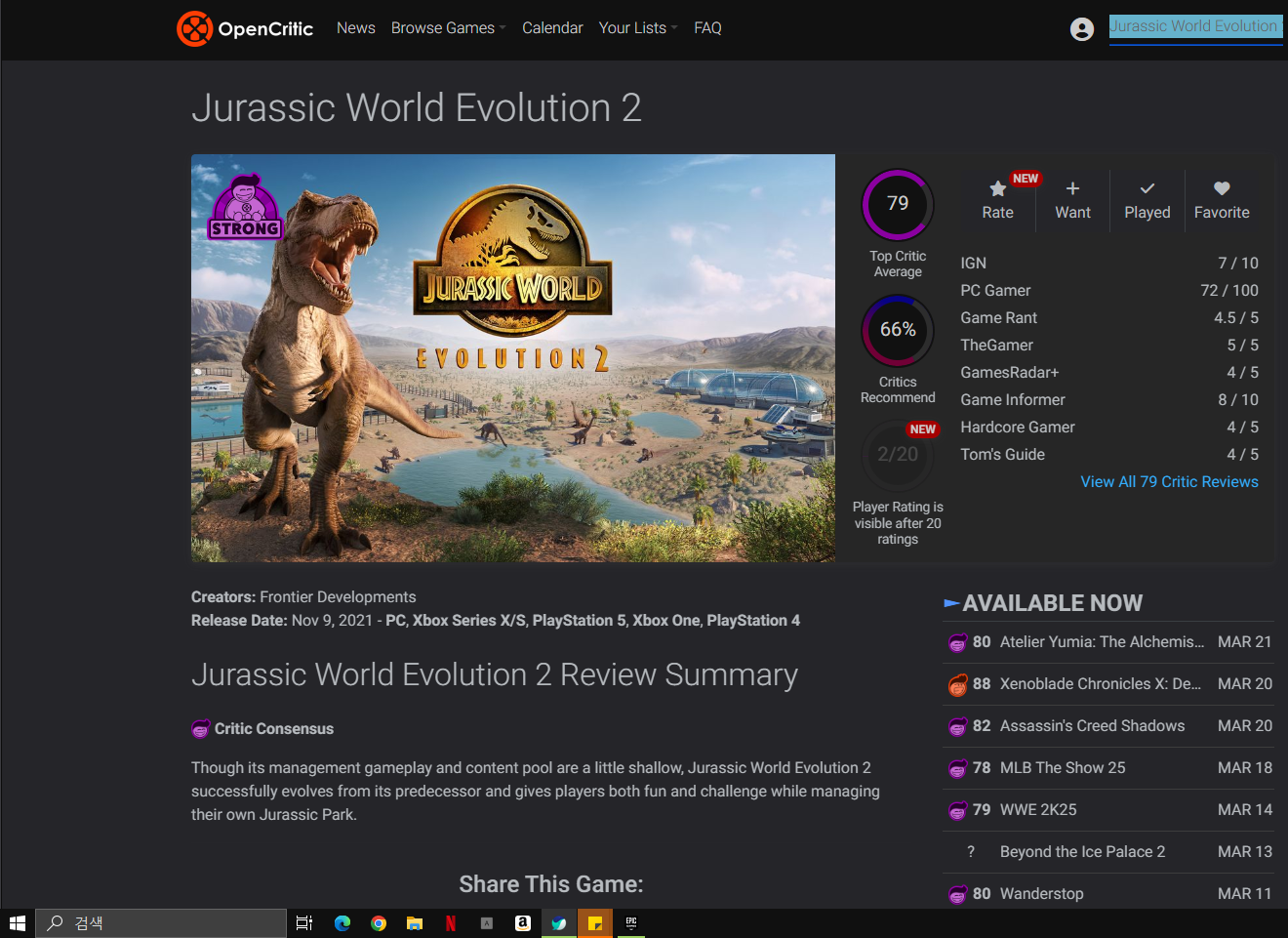Click the Xbox Series X/S platform link
Image resolution: width=1288 pixels, height=938 pixels.
point(469,621)
